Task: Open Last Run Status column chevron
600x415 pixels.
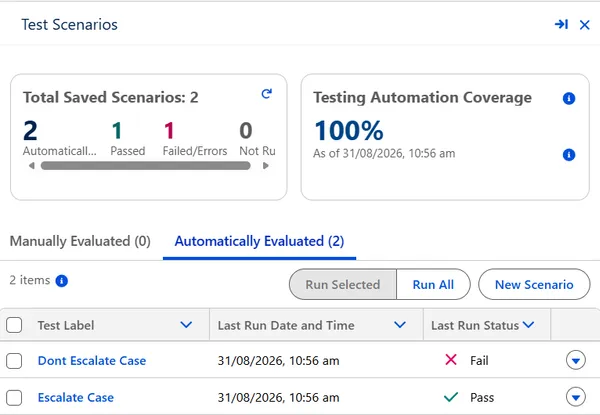Action: point(528,325)
